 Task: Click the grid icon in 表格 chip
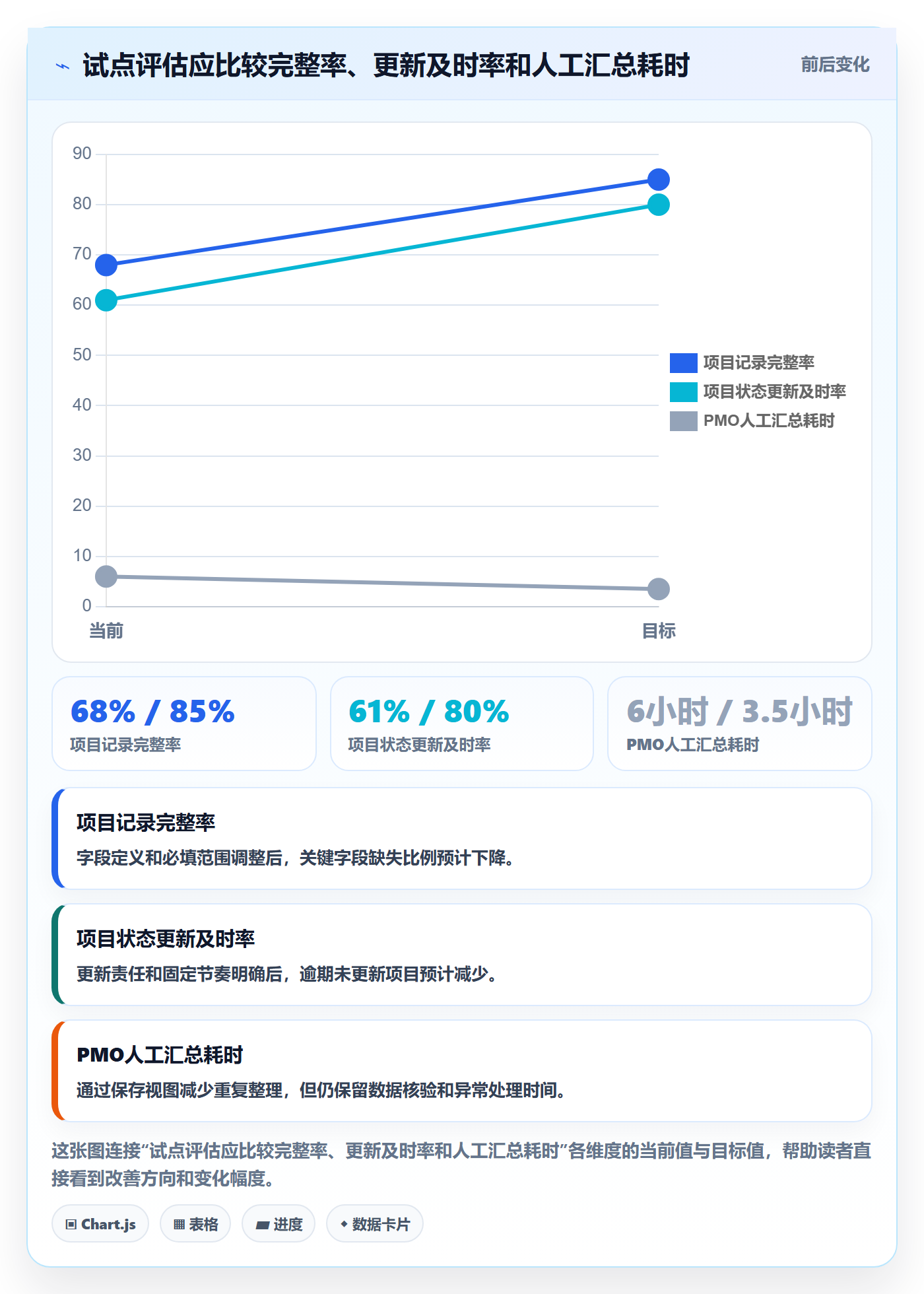click(179, 1225)
